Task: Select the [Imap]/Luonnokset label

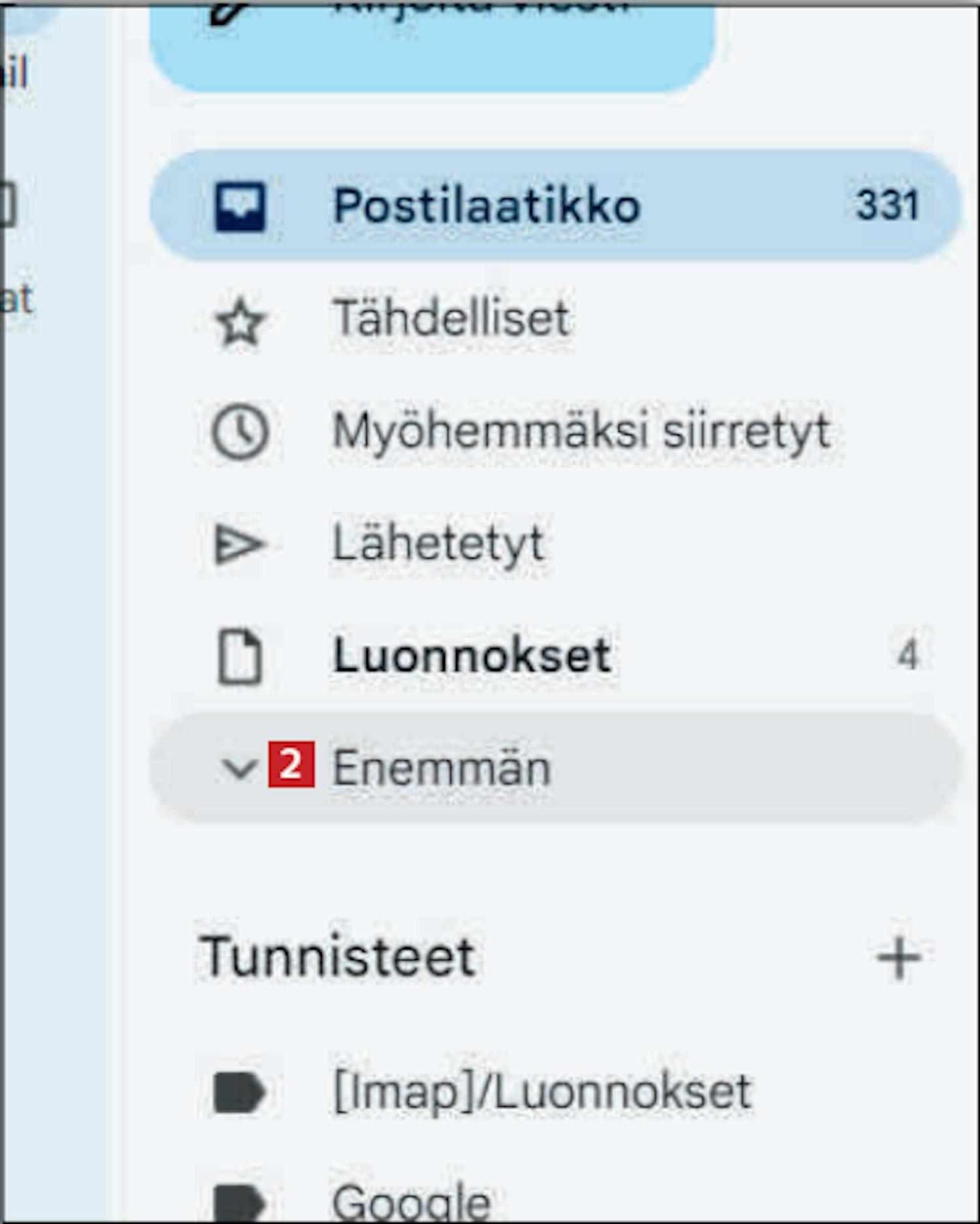Action: pos(542,1092)
